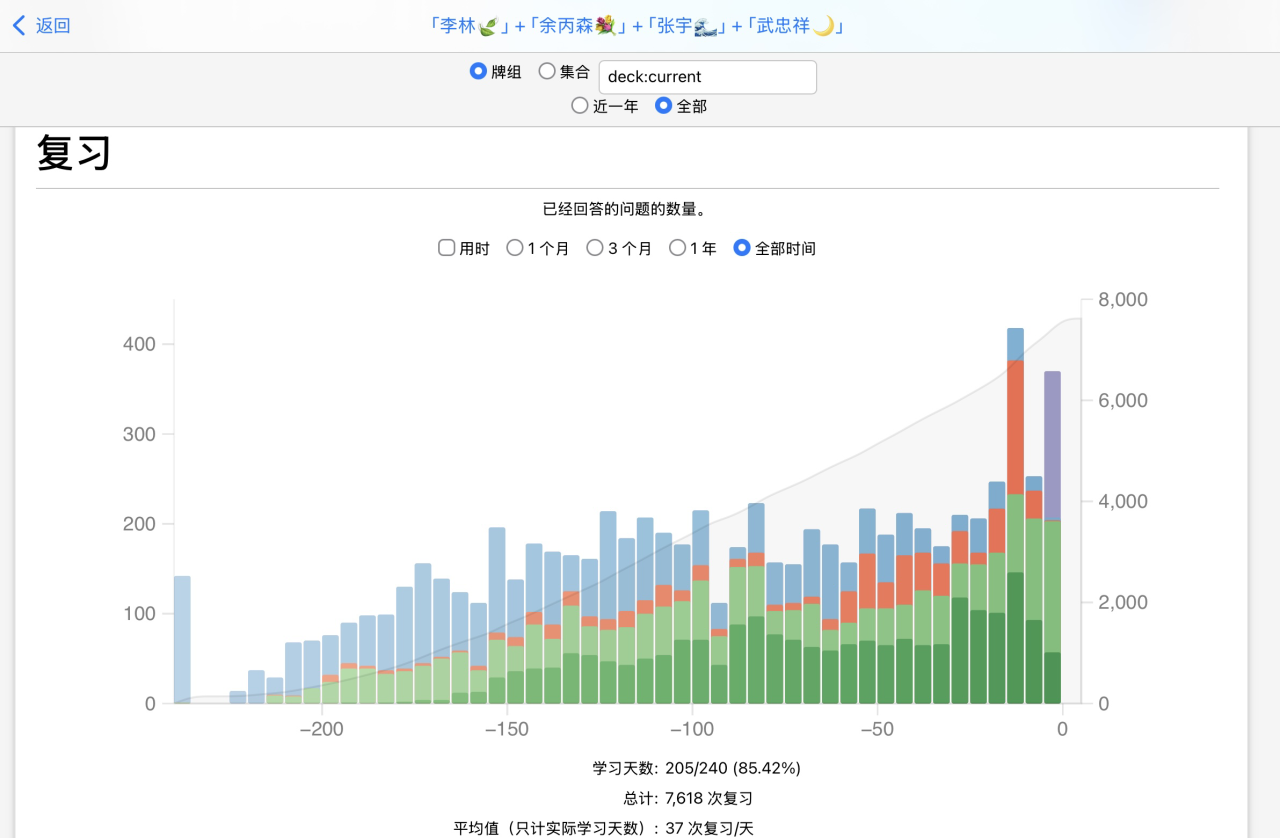
Task: Click the deck title with 李林 name
Action: (x=468, y=26)
